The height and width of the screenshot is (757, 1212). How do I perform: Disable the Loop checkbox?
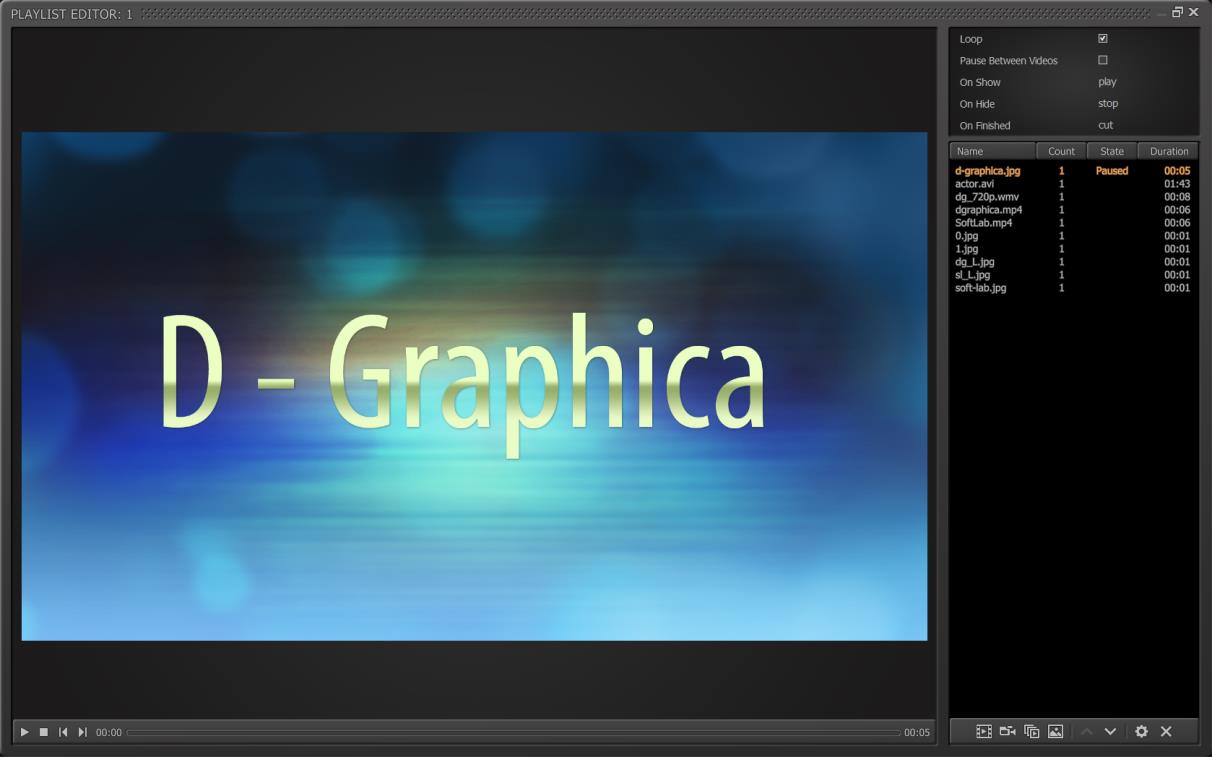pyautogui.click(x=1103, y=39)
